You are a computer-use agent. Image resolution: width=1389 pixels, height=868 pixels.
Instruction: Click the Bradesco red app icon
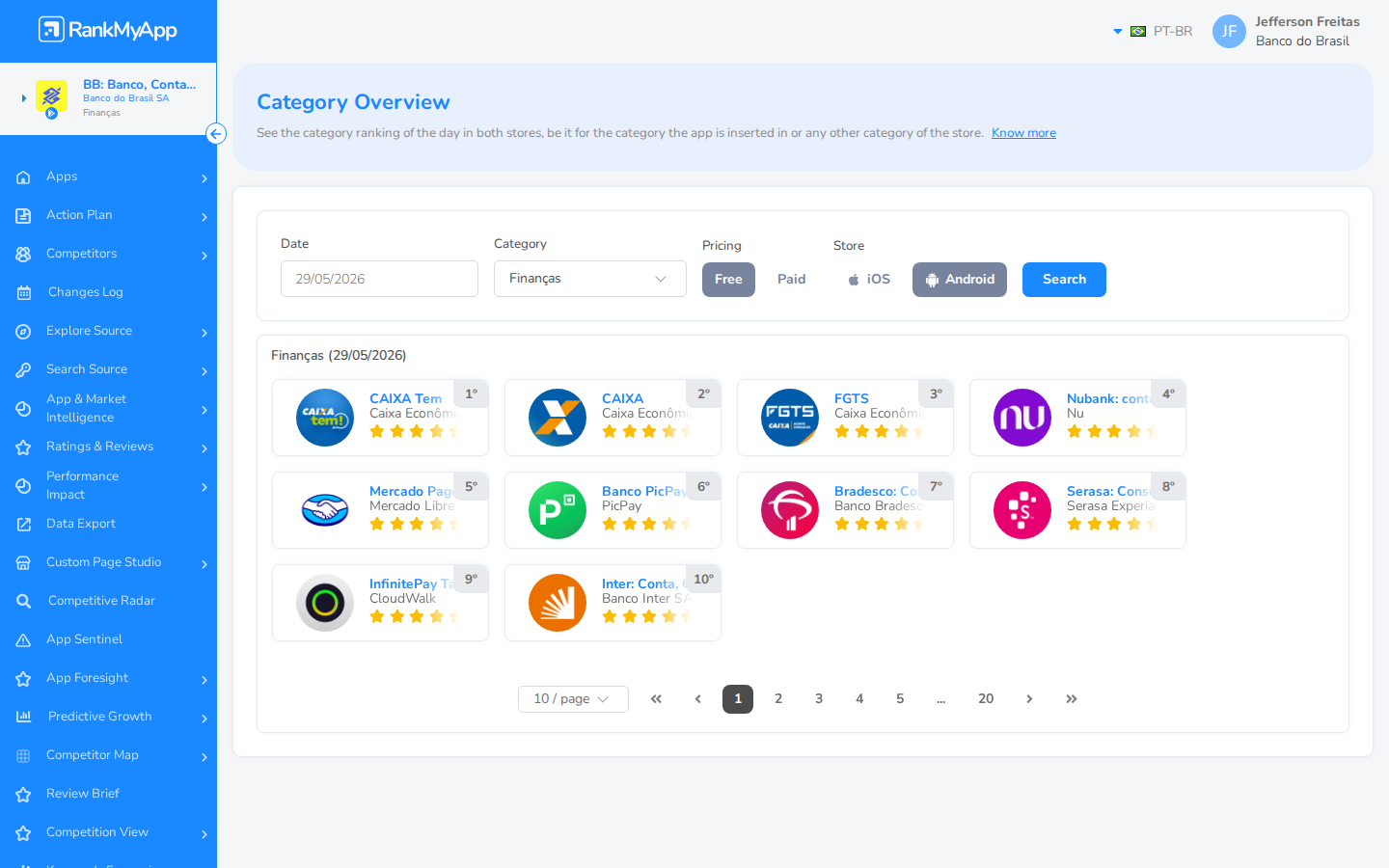(x=790, y=510)
